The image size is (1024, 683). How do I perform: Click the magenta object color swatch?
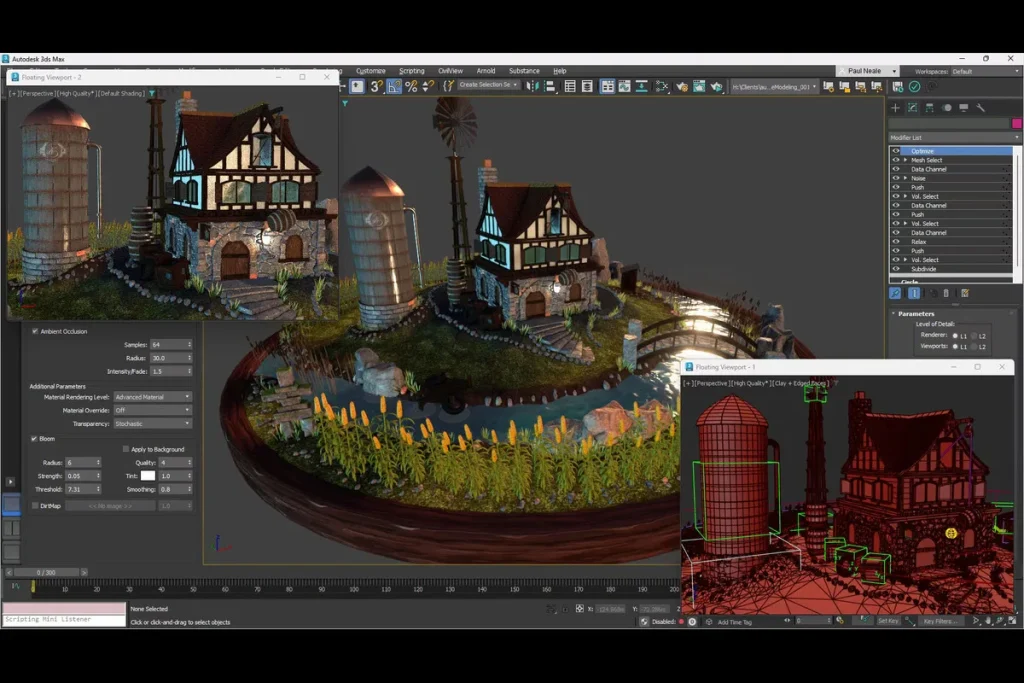click(x=1016, y=123)
